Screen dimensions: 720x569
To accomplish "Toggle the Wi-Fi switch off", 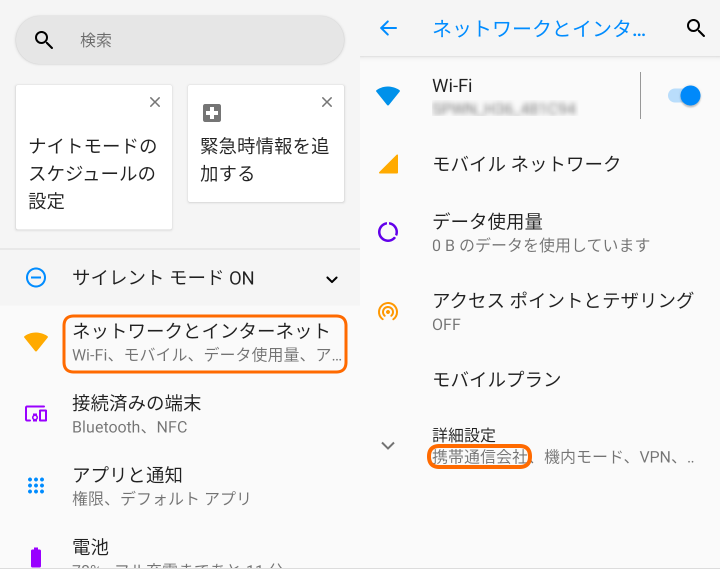I will (683, 96).
